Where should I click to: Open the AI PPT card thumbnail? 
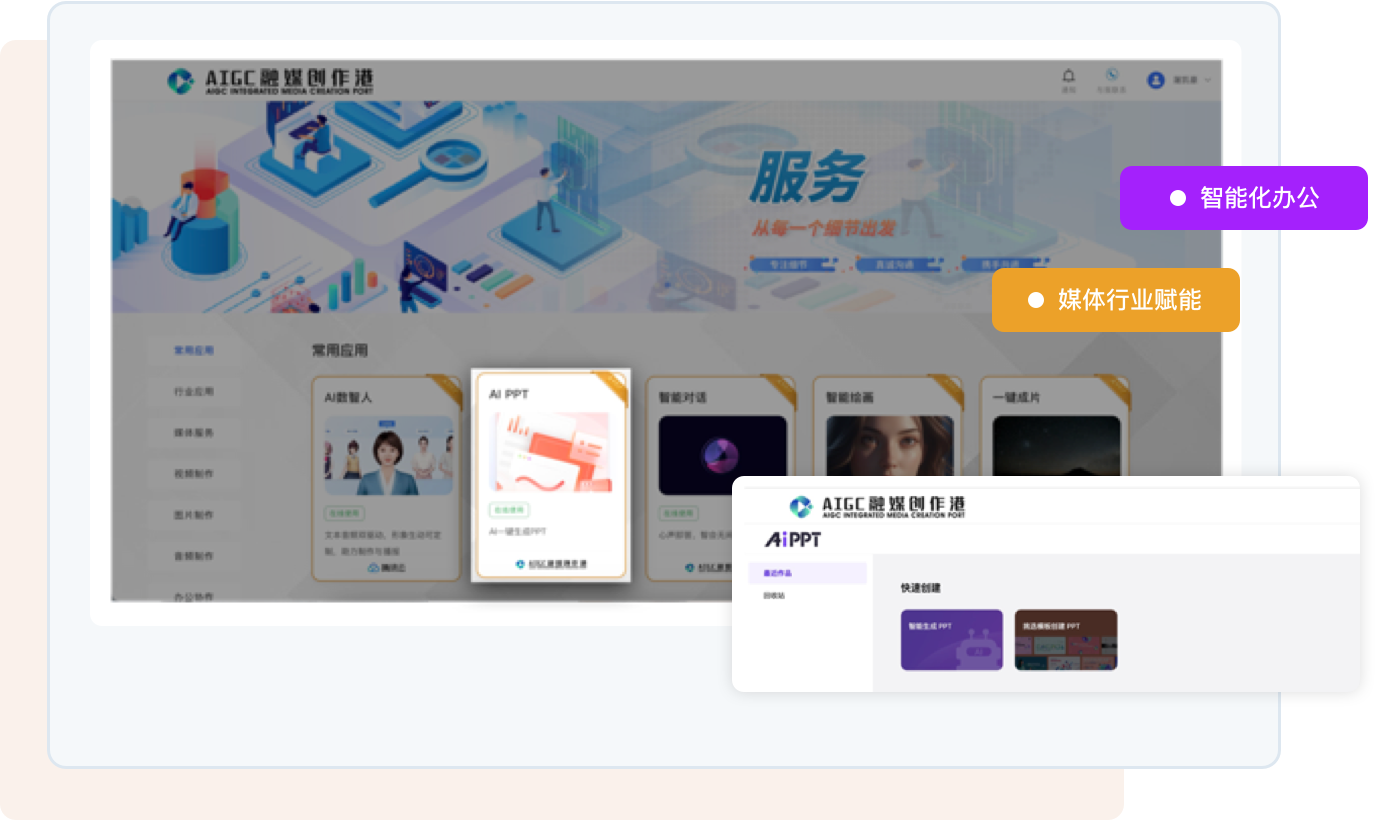(550, 452)
